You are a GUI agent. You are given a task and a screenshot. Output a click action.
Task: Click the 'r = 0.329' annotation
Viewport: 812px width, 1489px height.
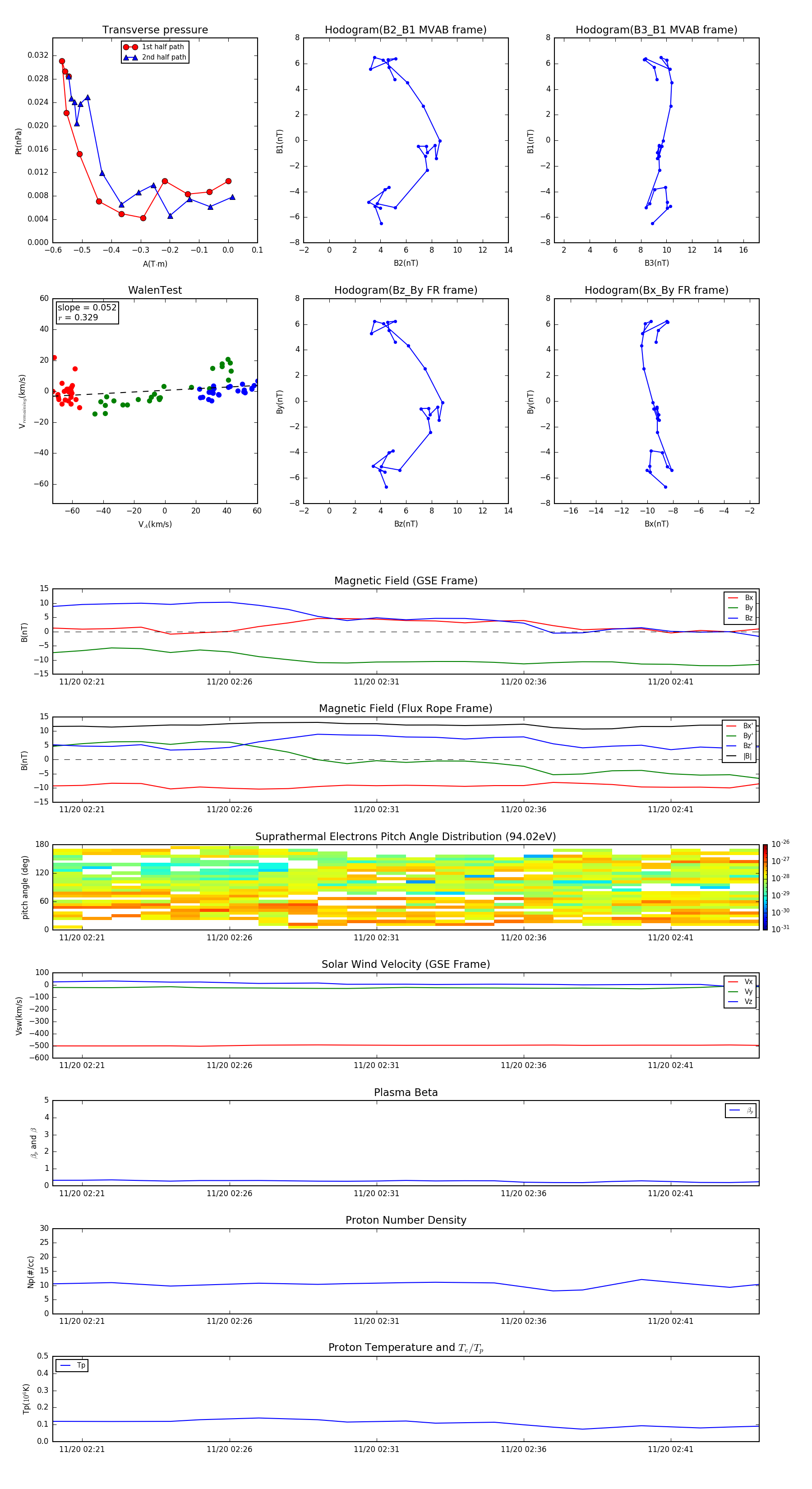(x=78, y=317)
